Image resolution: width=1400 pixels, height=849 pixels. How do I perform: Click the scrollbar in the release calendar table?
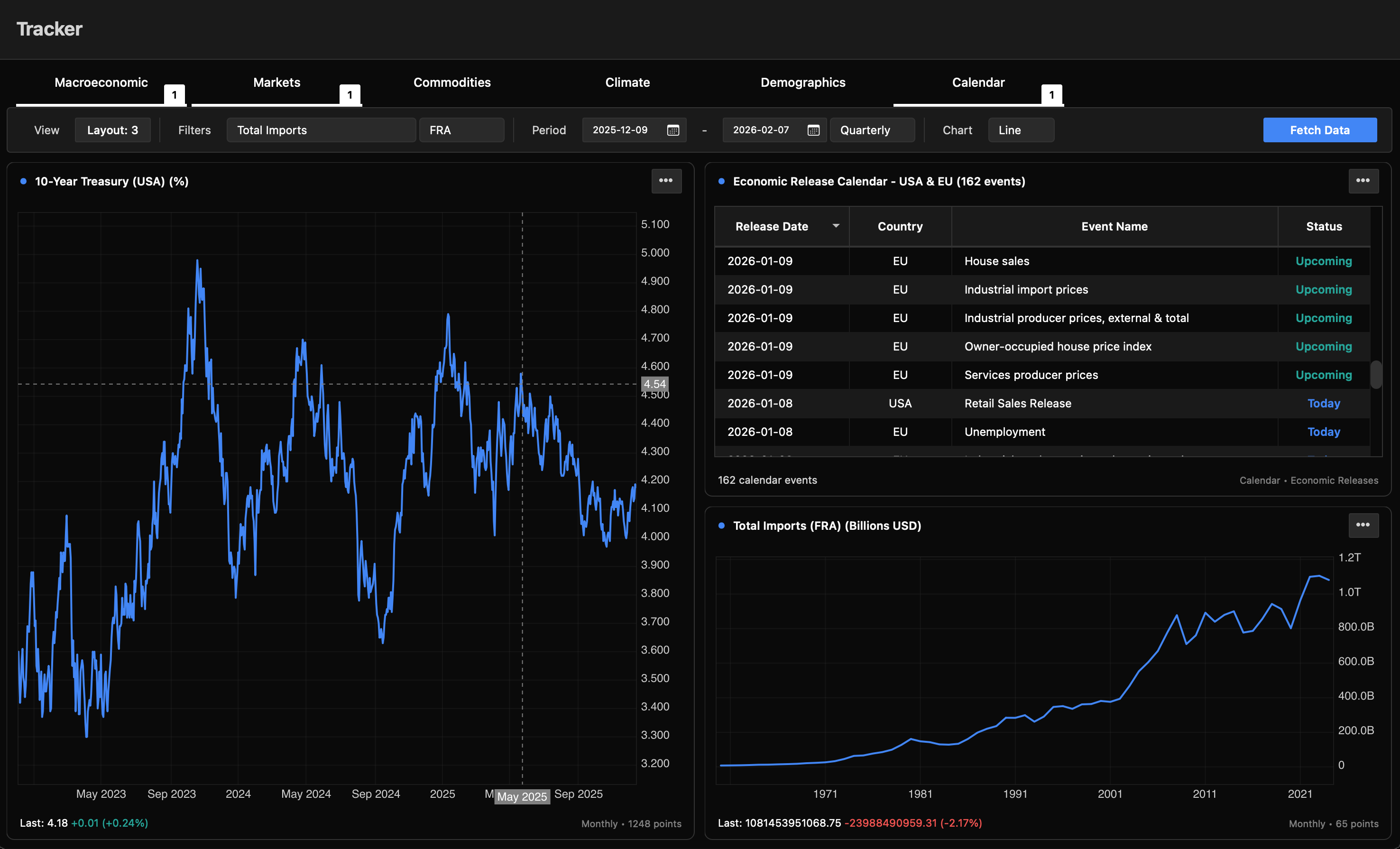click(1375, 375)
